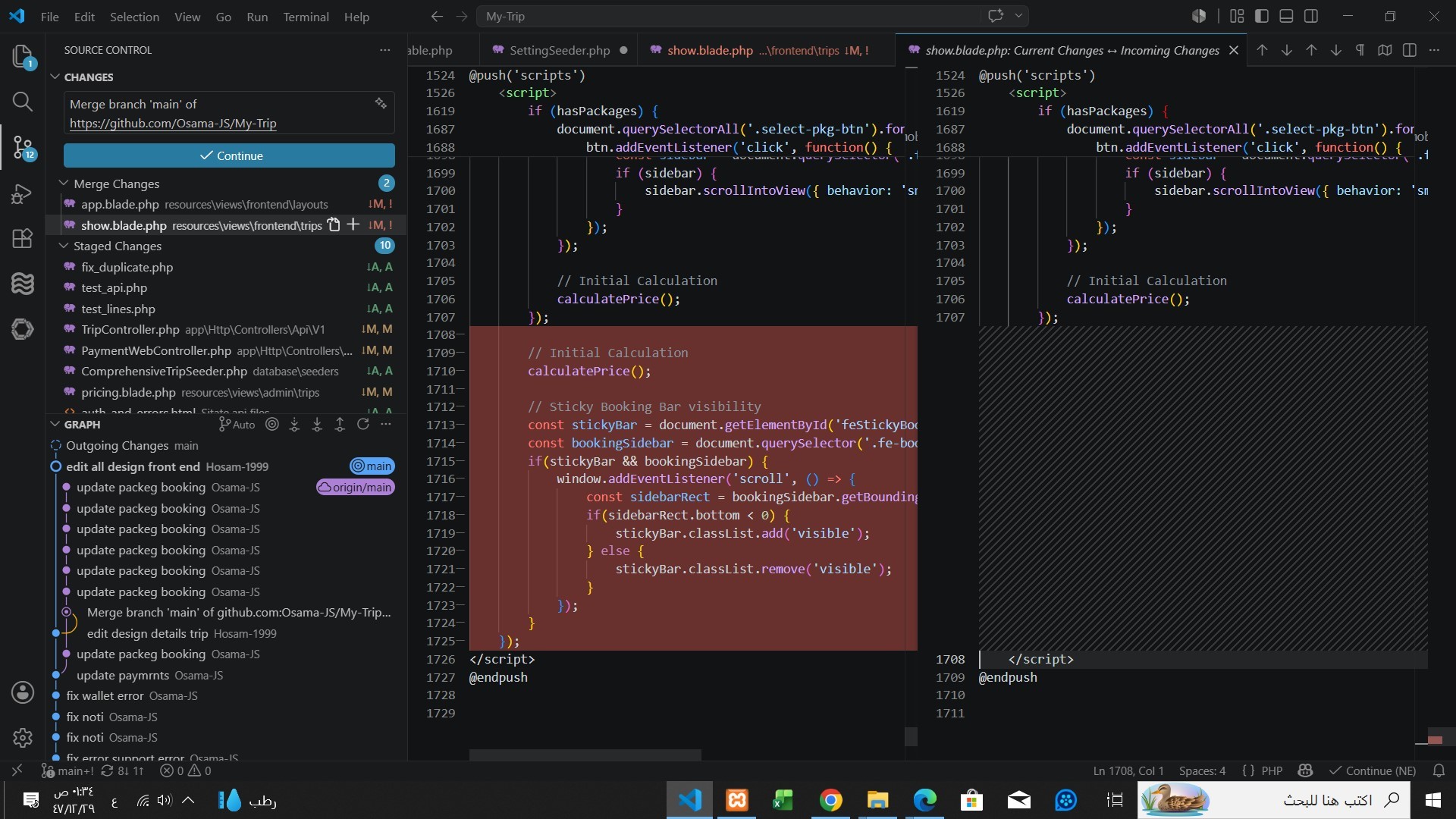The width and height of the screenshot is (1456, 819).
Task: Toggle primary side bar layout icon
Action: (x=1262, y=16)
